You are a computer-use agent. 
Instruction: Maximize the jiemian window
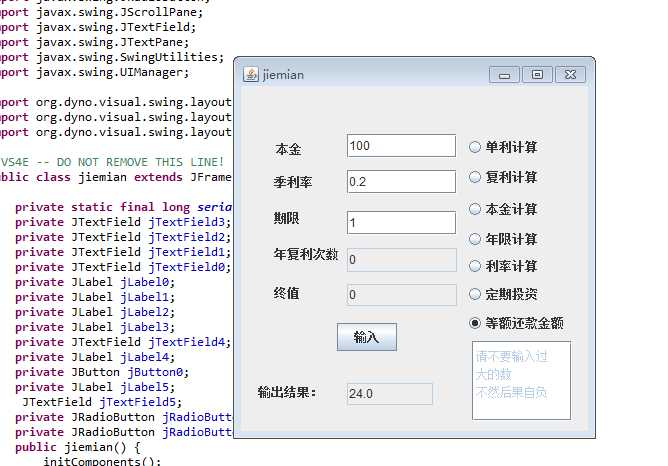click(x=537, y=75)
